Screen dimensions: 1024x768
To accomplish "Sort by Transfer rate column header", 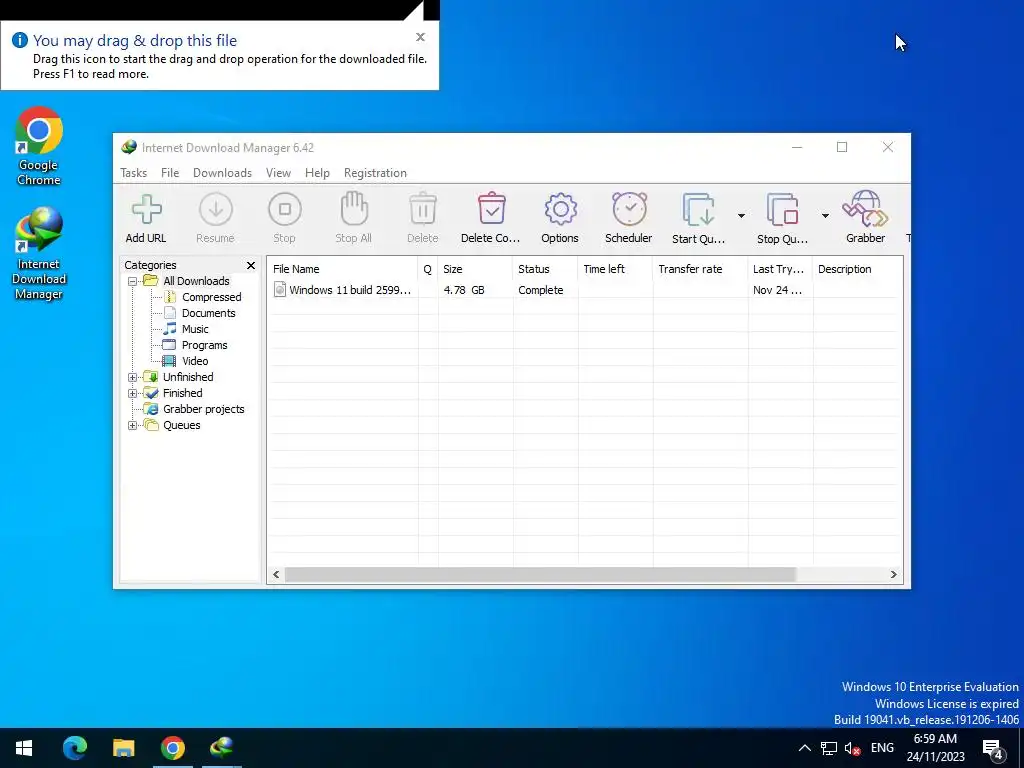I will point(700,269).
